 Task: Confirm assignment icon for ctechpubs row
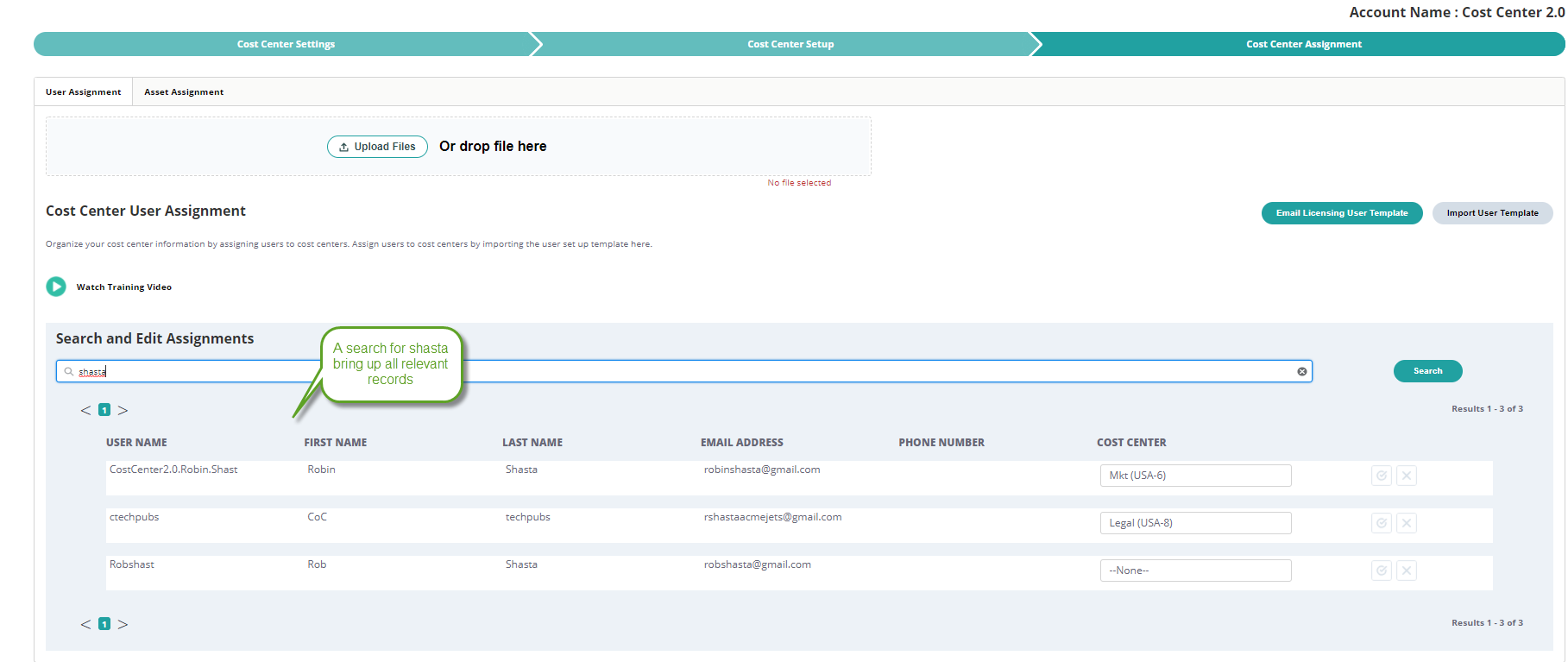[1382, 523]
